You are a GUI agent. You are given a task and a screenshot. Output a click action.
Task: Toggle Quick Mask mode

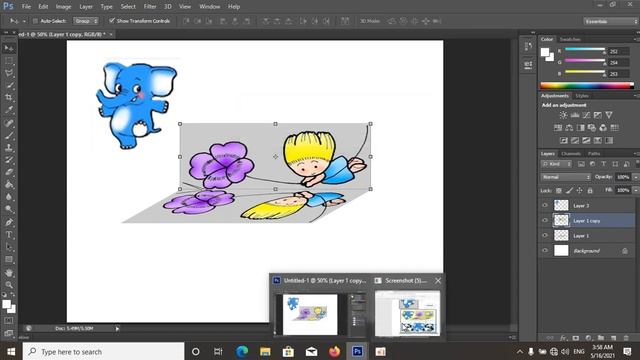(9, 321)
